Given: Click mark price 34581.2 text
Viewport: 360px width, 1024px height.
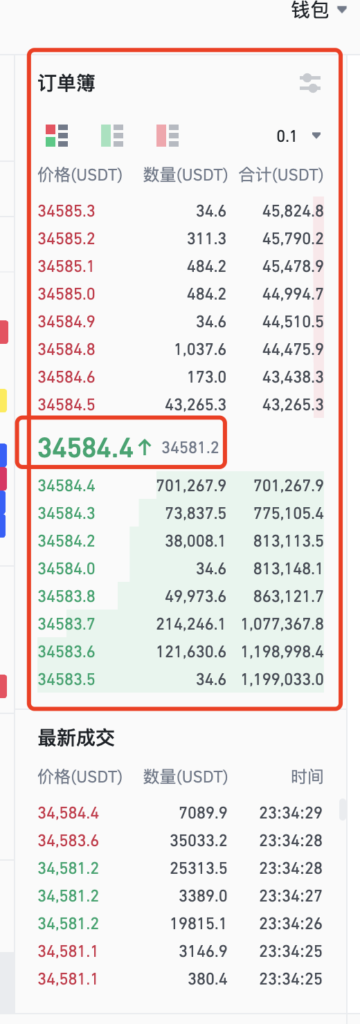Looking at the screenshot, I should point(190,448).
